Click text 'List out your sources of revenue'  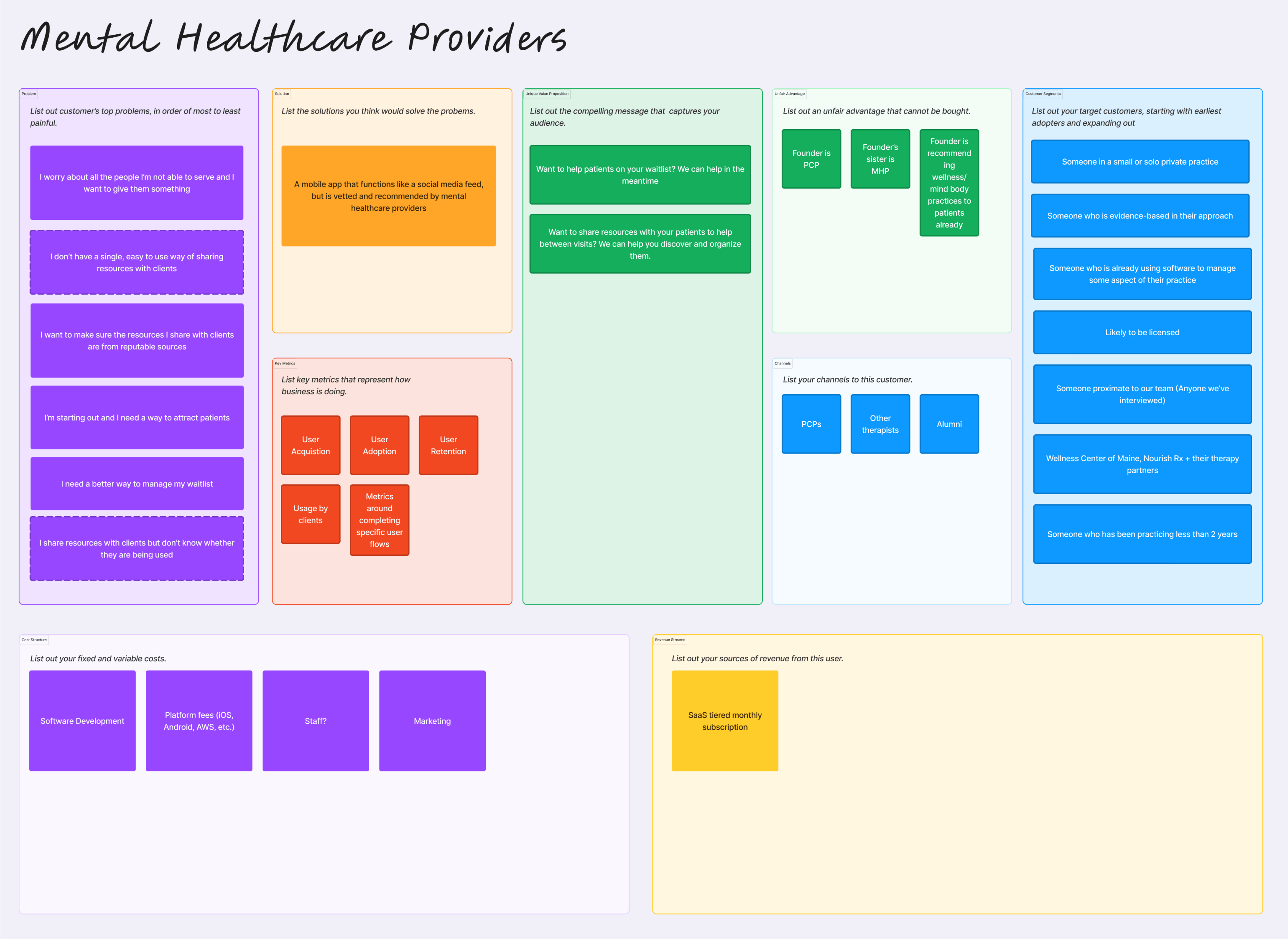pyautogui.click(x=757, y=658)
